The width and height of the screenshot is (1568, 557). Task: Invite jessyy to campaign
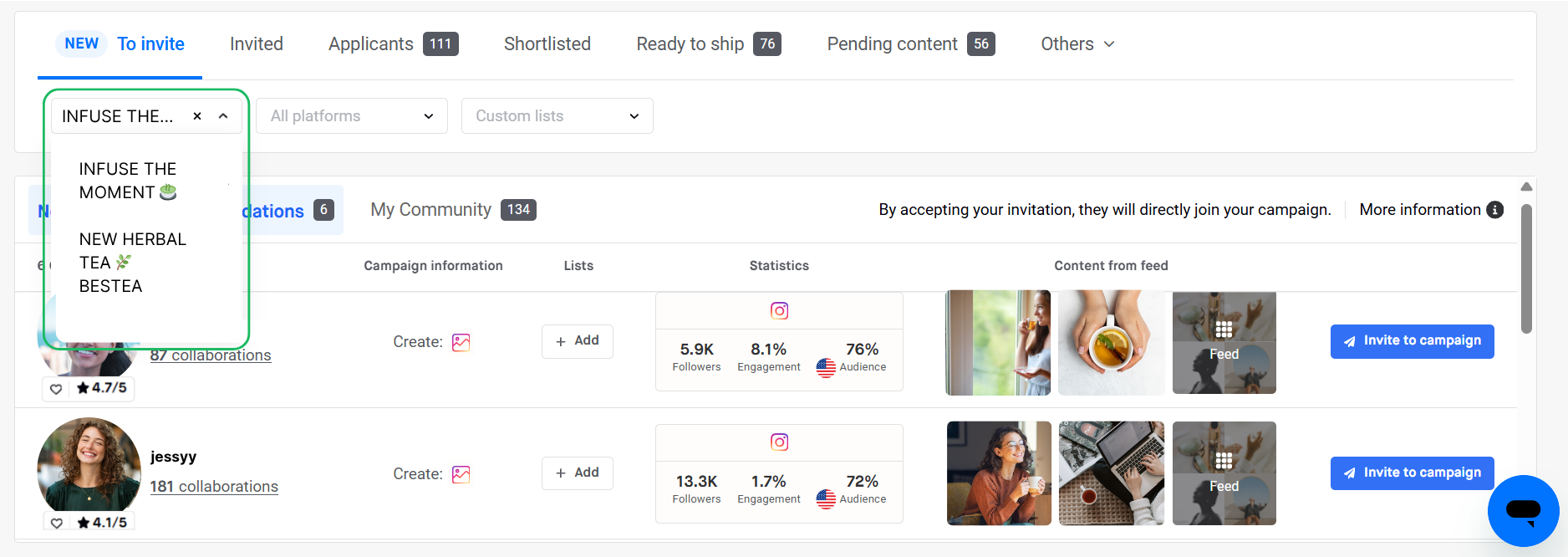pyautogui.click(x=1412, y=473)
